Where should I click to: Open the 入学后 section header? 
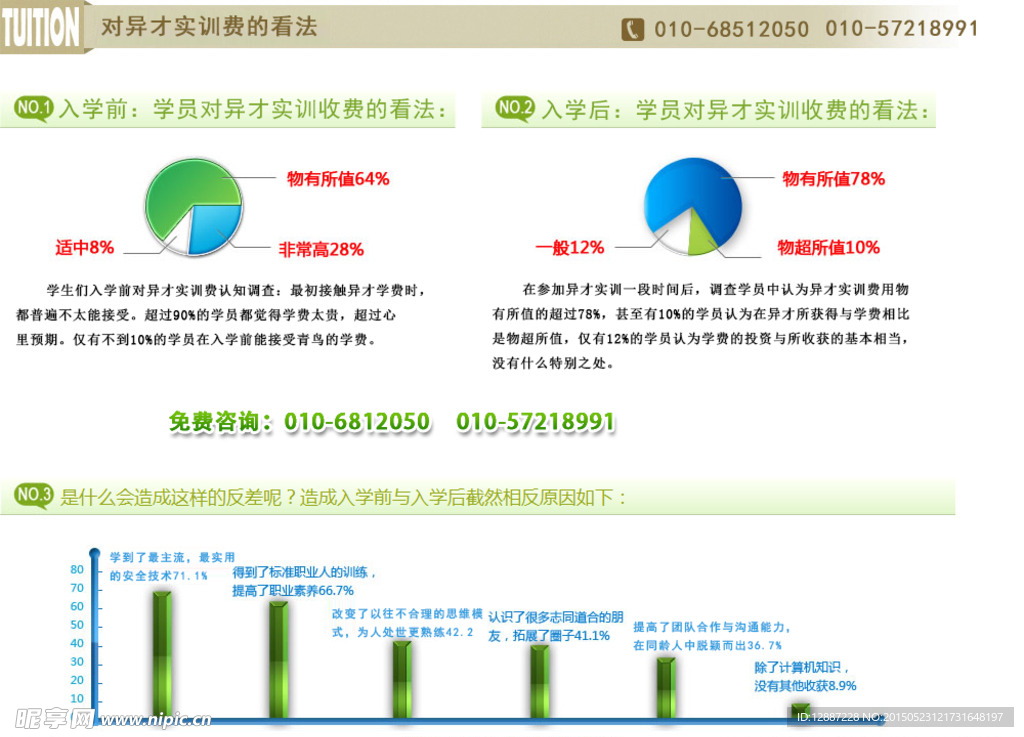735,112
